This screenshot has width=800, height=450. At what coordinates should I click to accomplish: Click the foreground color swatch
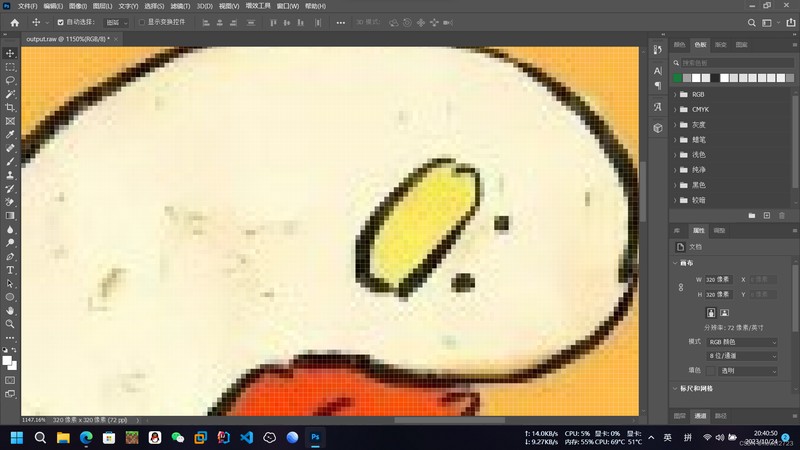pos(7,361)
